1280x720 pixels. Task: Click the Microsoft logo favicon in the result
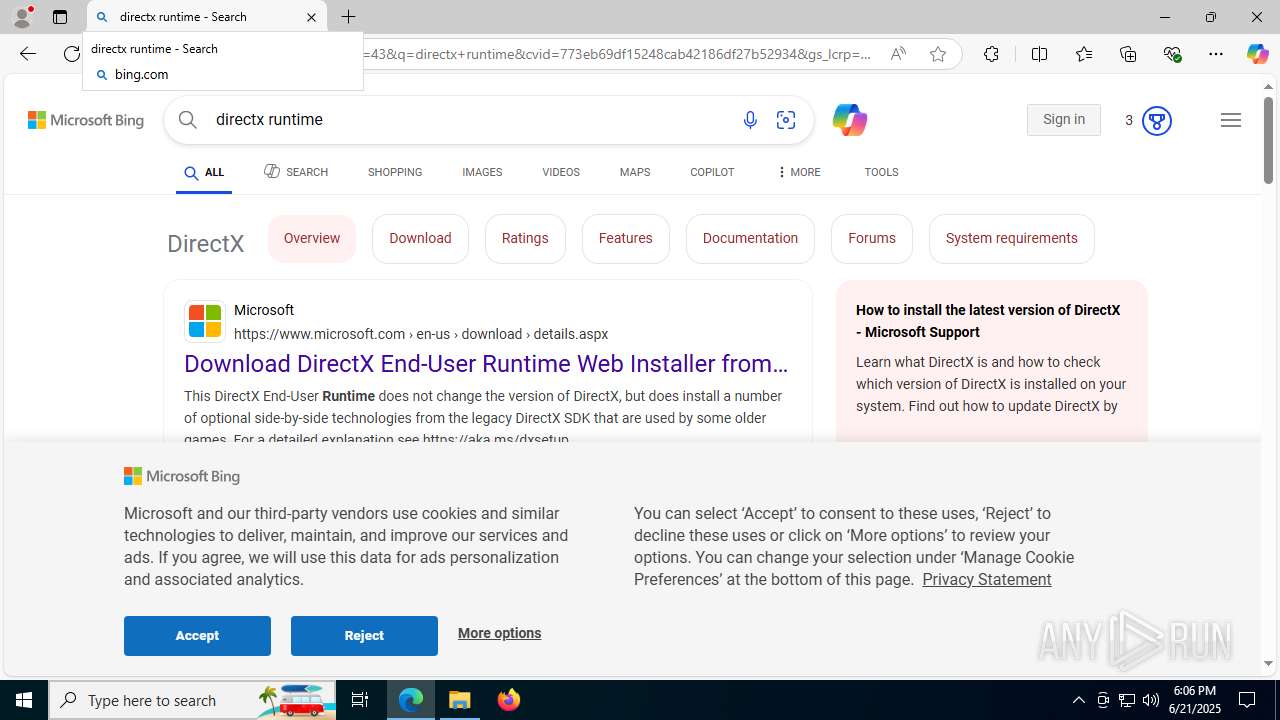coord(205,322)
